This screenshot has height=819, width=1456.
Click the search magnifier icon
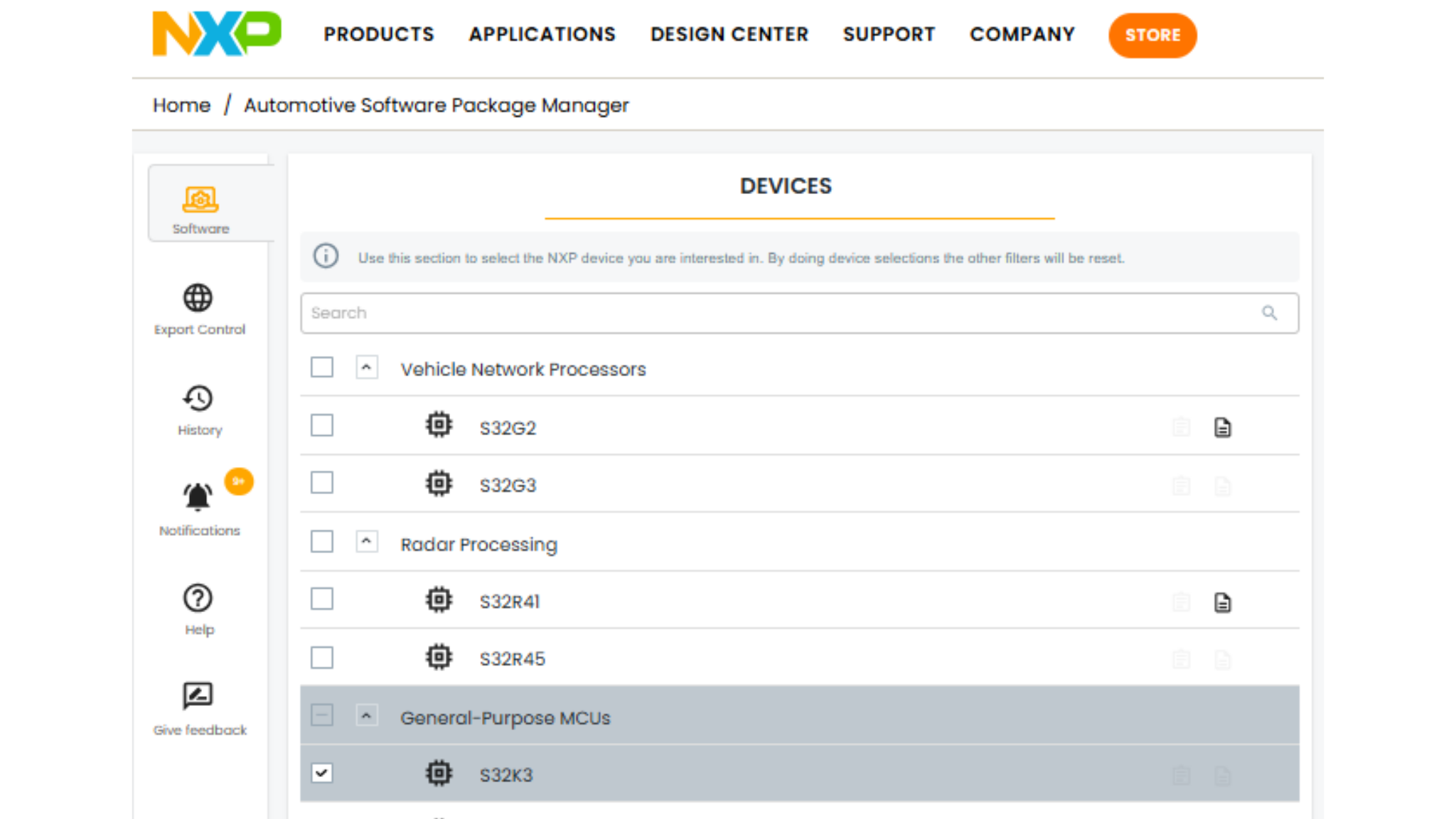coord(1269,313)
